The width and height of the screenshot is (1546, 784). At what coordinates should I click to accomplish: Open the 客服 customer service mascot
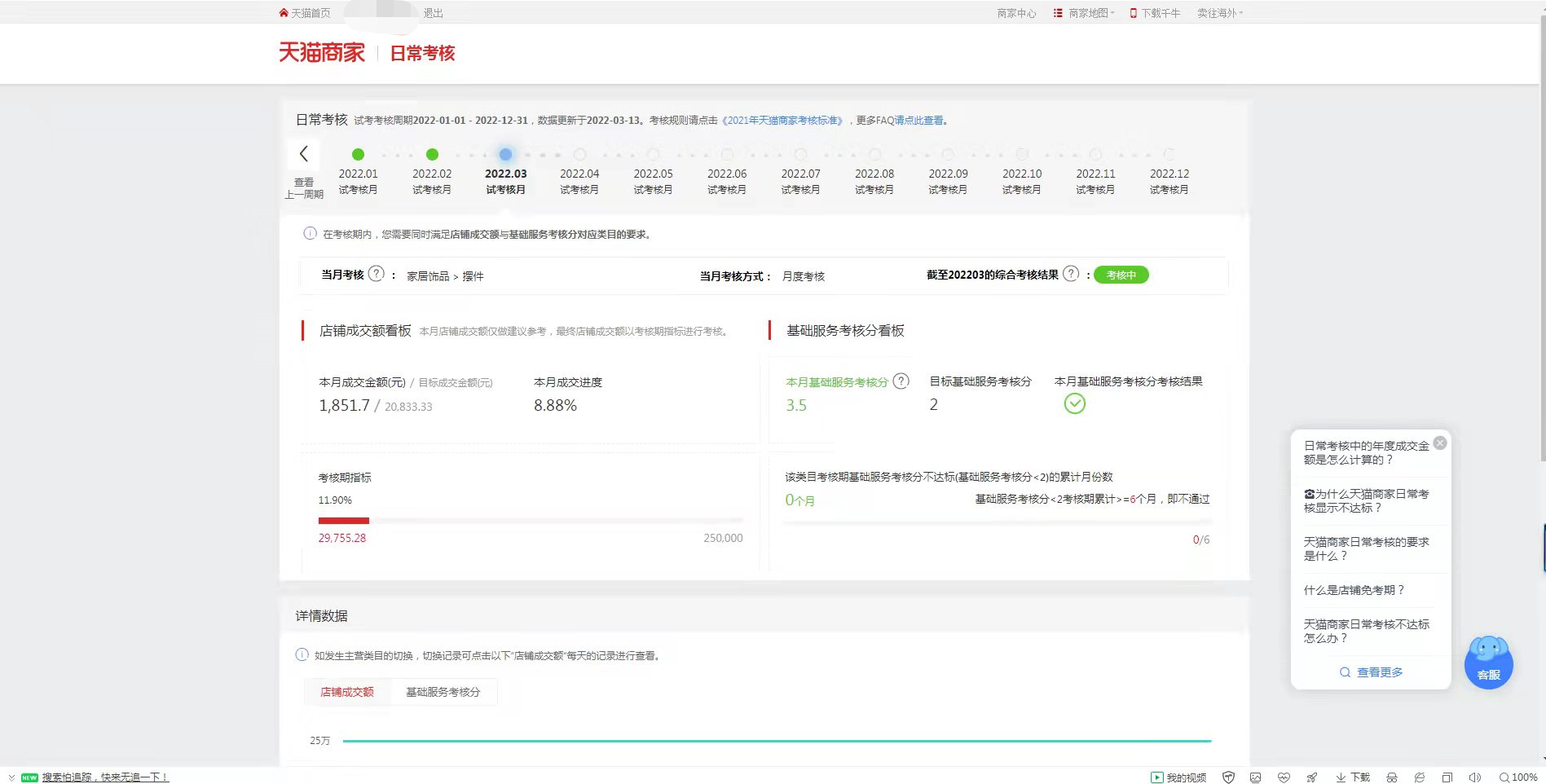coord(1488,662)
